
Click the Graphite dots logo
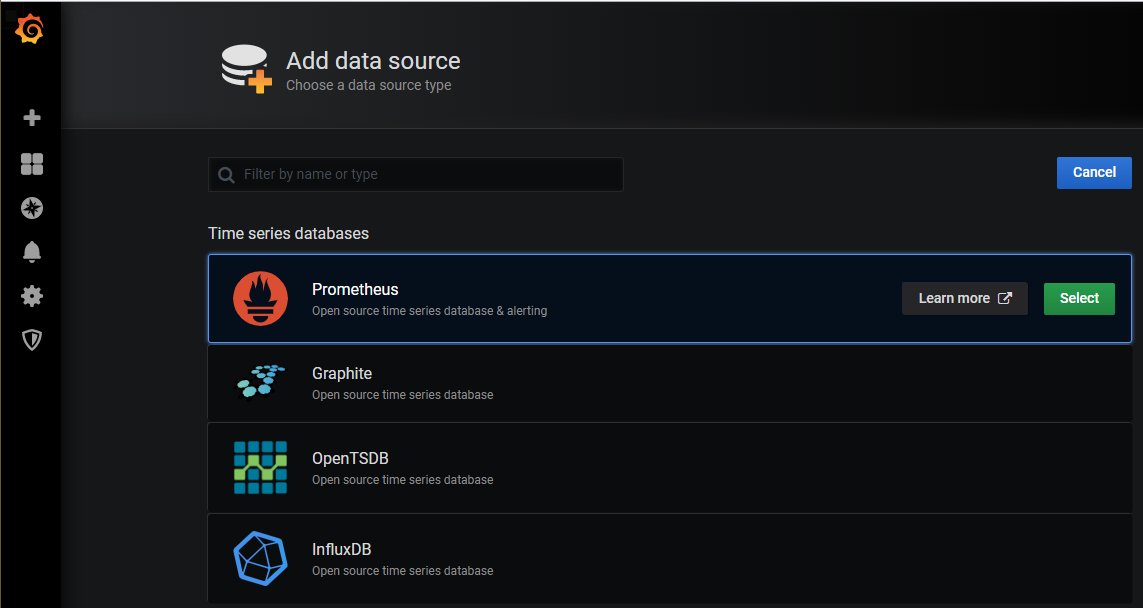(260, 382)
